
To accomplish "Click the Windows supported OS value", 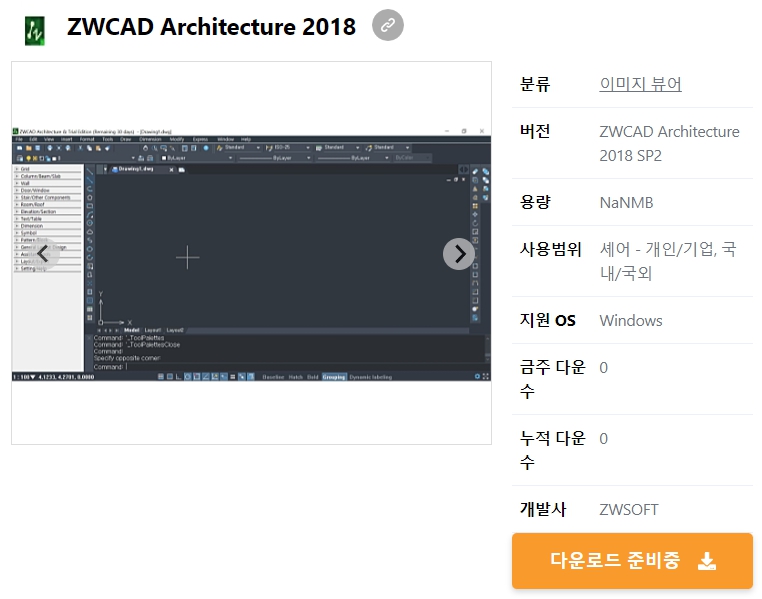I will coord(630,321).
